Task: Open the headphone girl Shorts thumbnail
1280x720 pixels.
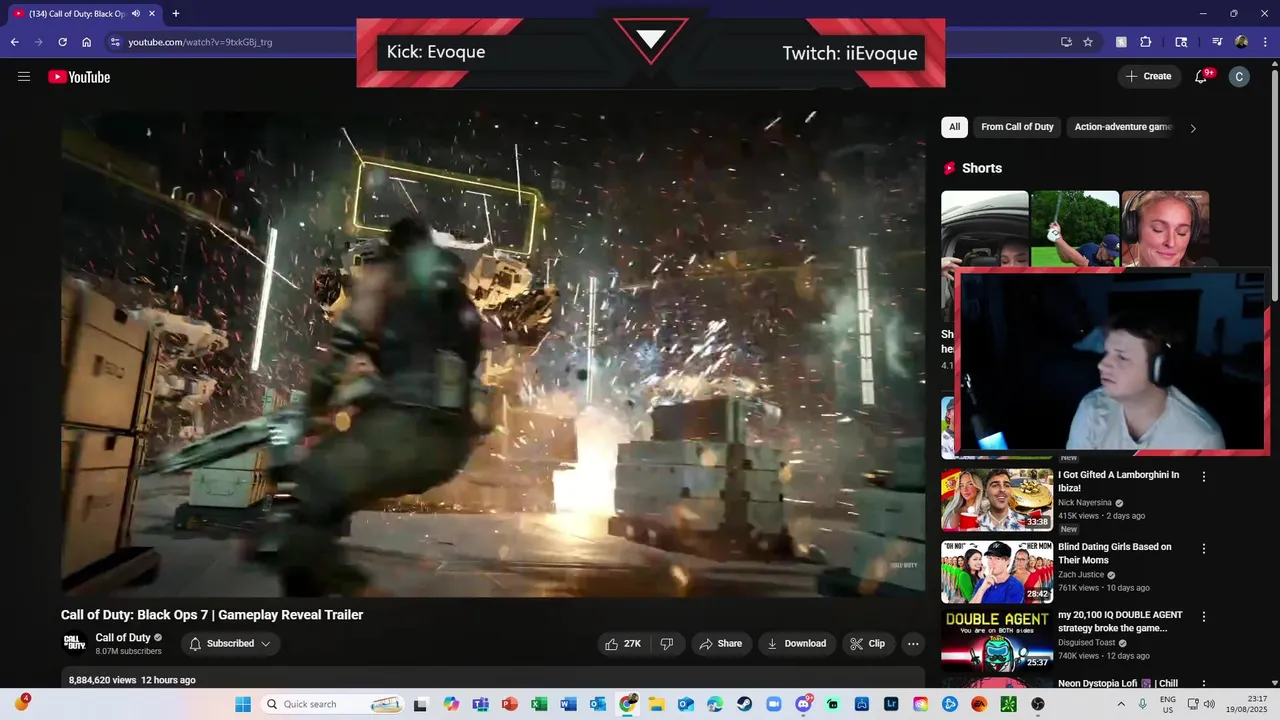Action: tap(1165, 228)
